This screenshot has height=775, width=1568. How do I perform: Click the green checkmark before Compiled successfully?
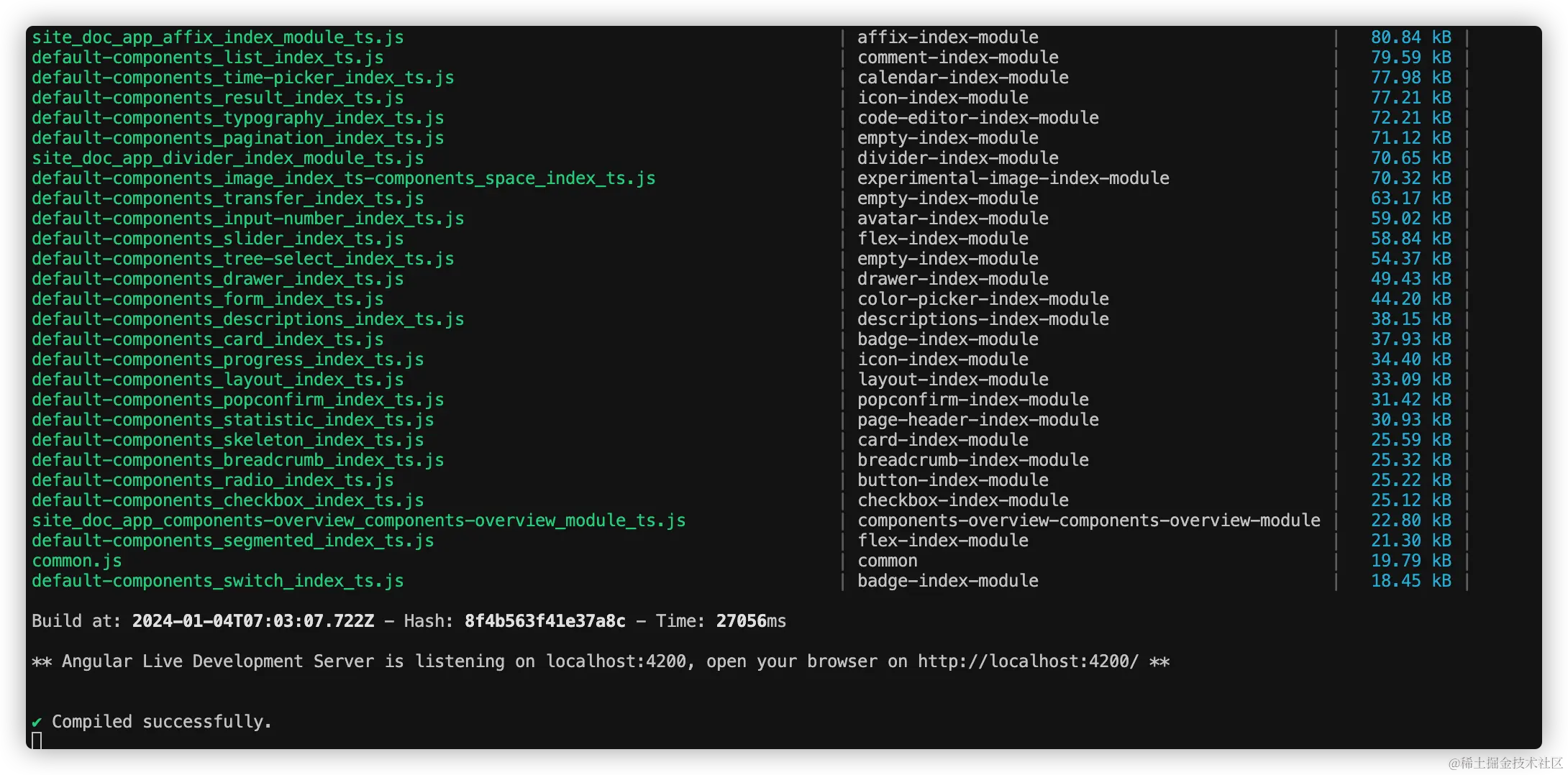click(x=37, y=722)
